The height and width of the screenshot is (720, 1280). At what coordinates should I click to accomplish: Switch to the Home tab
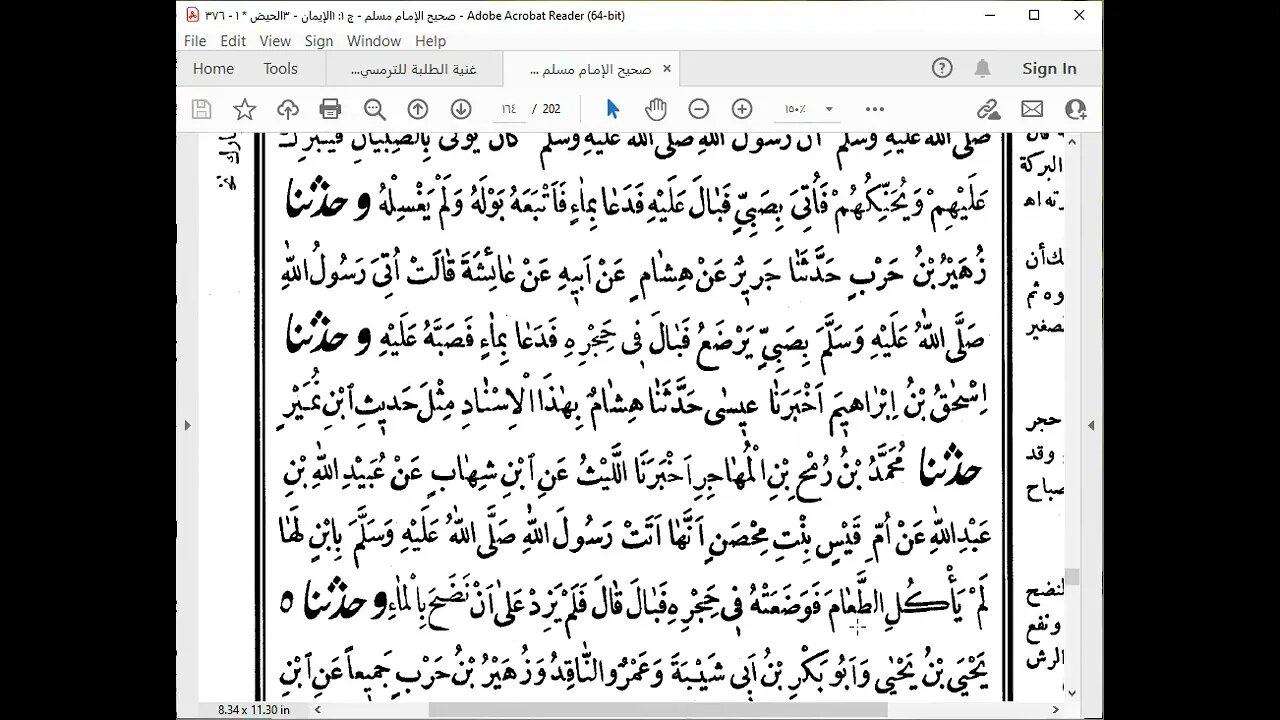(x=213, y=68)
